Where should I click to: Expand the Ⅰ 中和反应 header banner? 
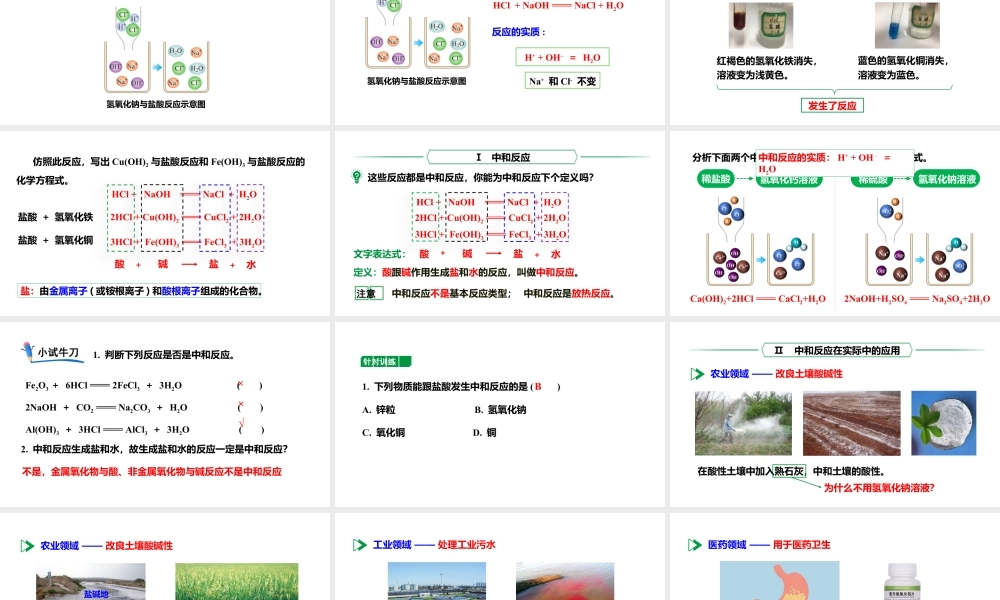pyautogui.click(x=502, y=156)
